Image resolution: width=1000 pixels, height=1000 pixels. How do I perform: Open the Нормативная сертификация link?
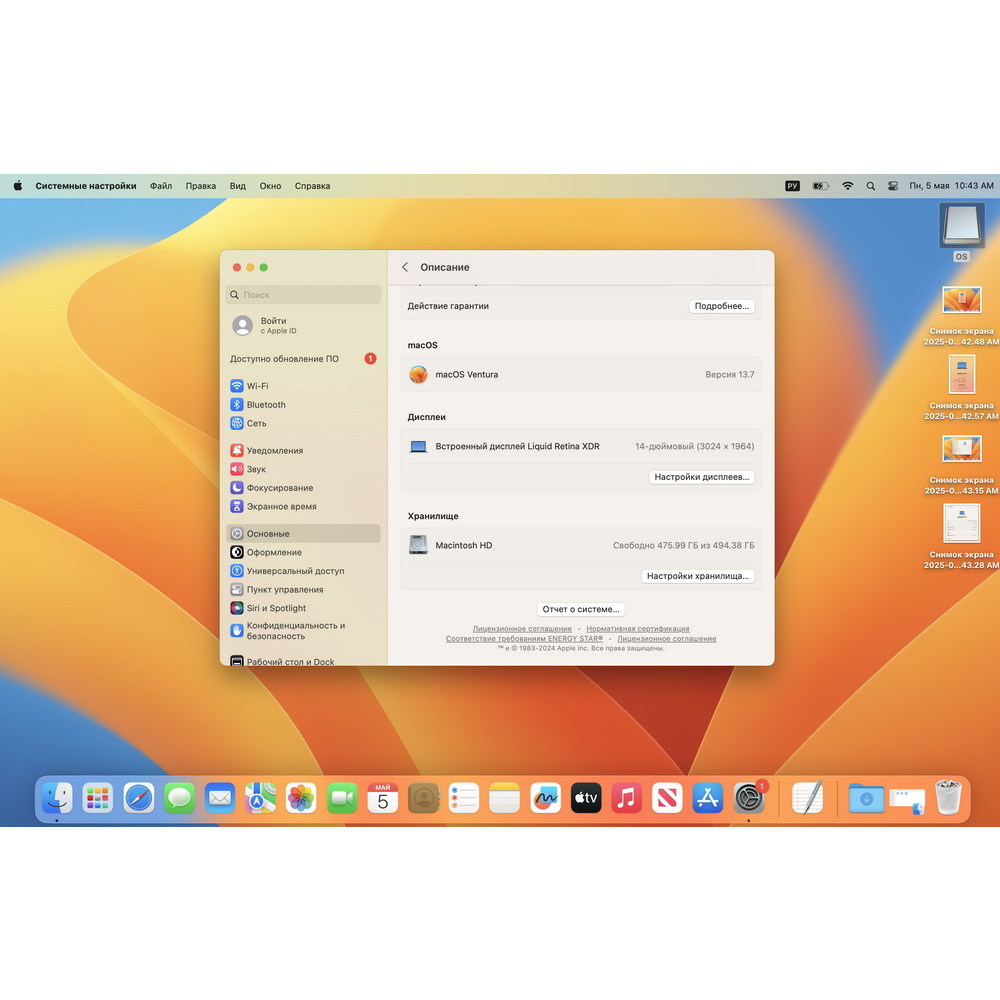pyautogui.click(x=638, y=628)
